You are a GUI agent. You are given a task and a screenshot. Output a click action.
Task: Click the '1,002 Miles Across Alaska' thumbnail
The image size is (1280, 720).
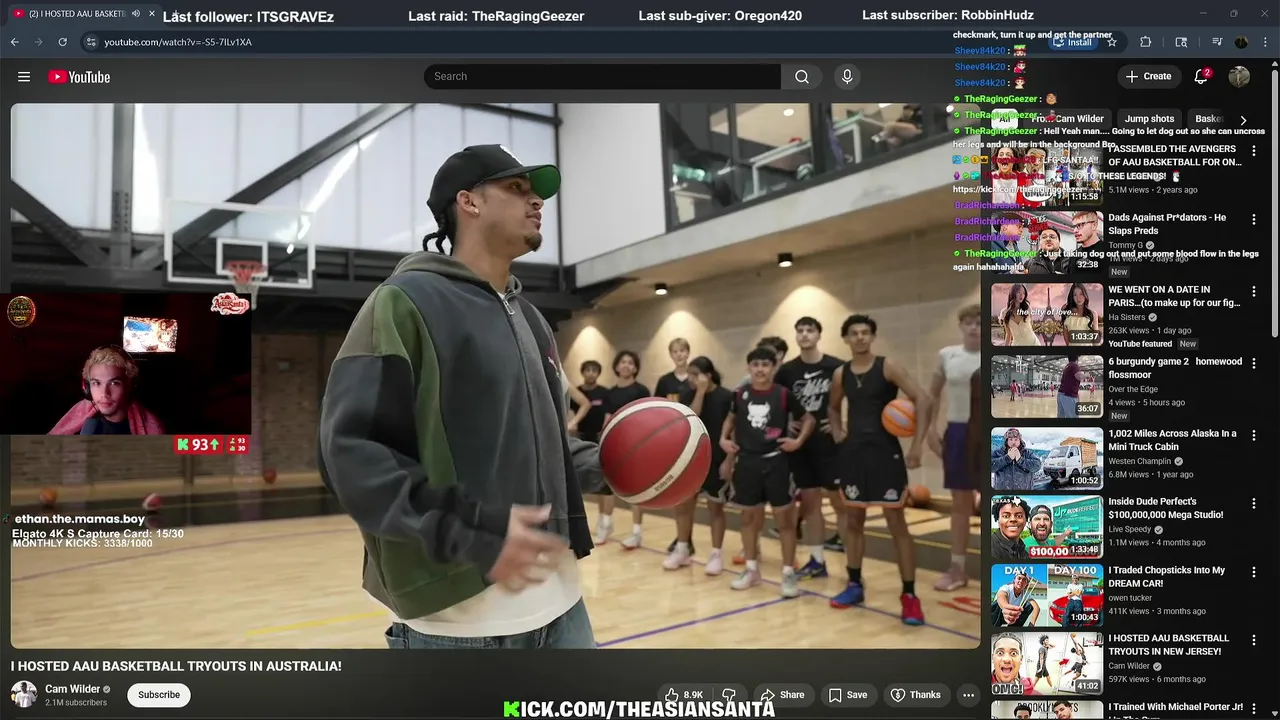[x=1047, y=458]
